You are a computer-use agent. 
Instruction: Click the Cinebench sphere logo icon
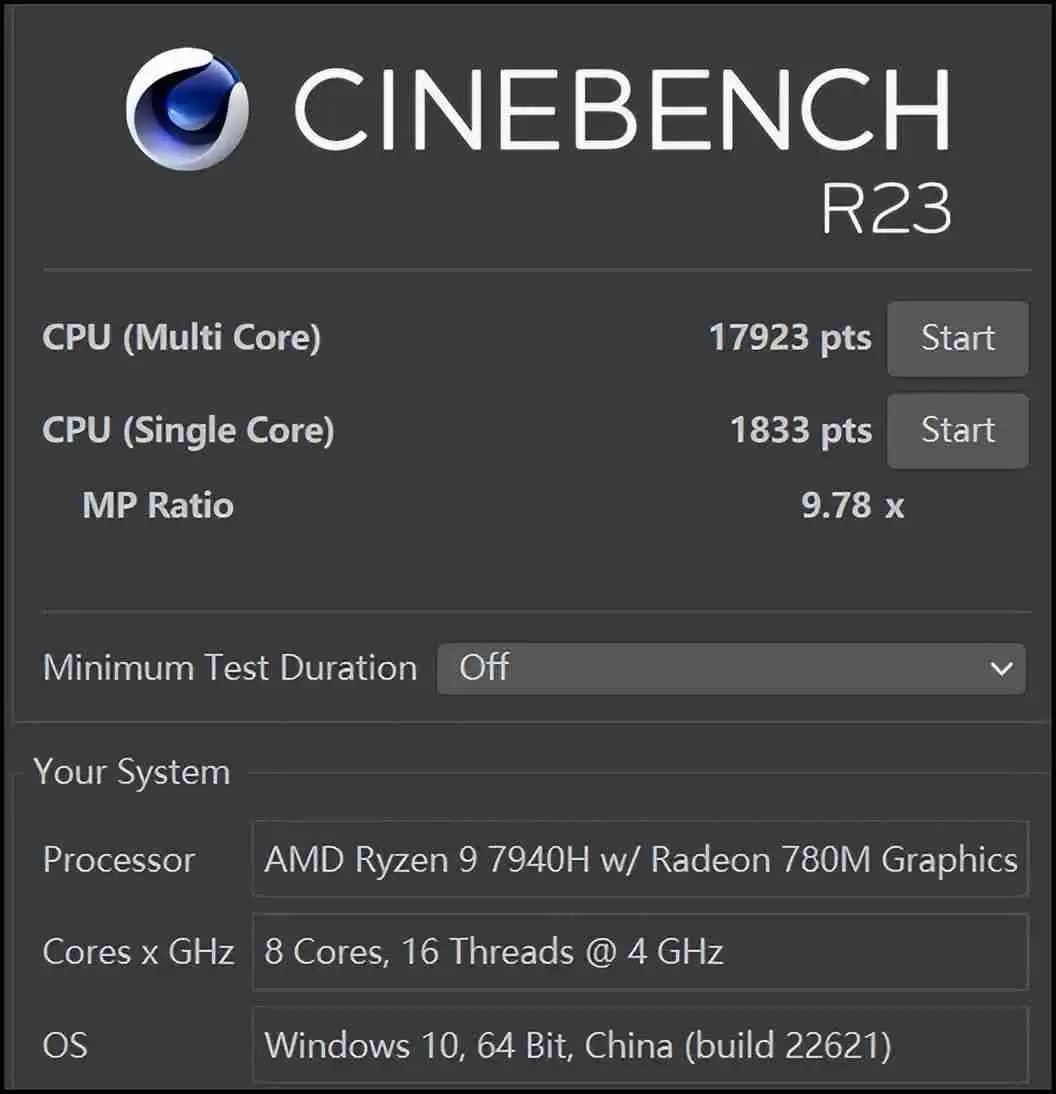point(187,108)
